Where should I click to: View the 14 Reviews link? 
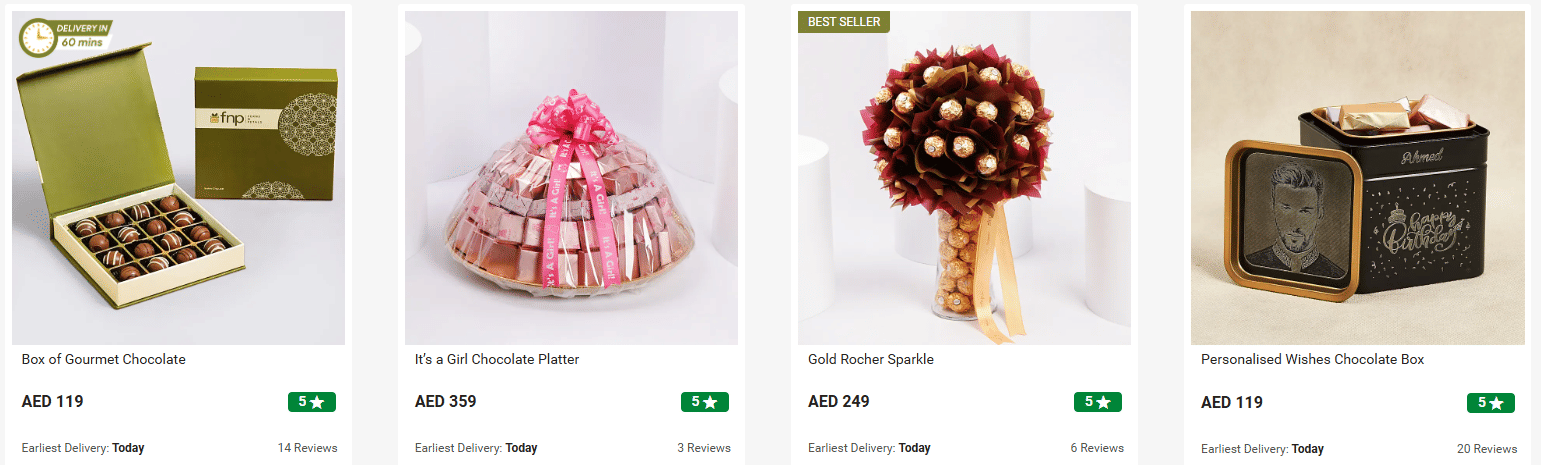308,448
